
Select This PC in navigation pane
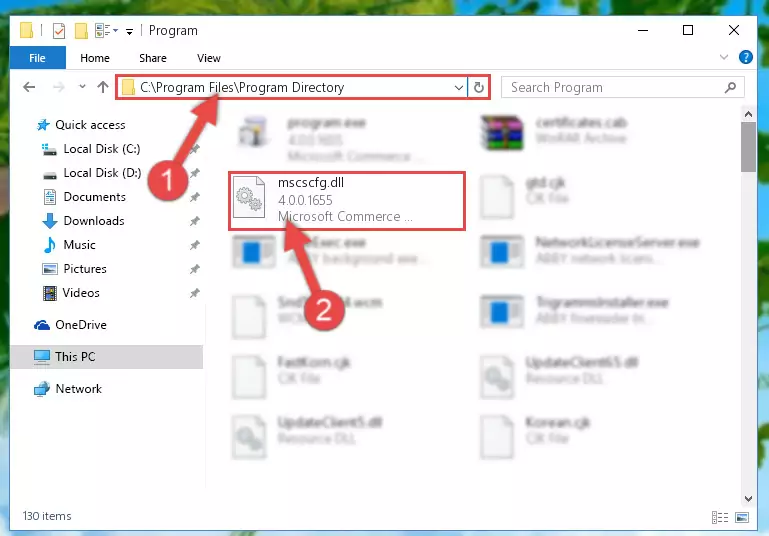click(106, 357)
